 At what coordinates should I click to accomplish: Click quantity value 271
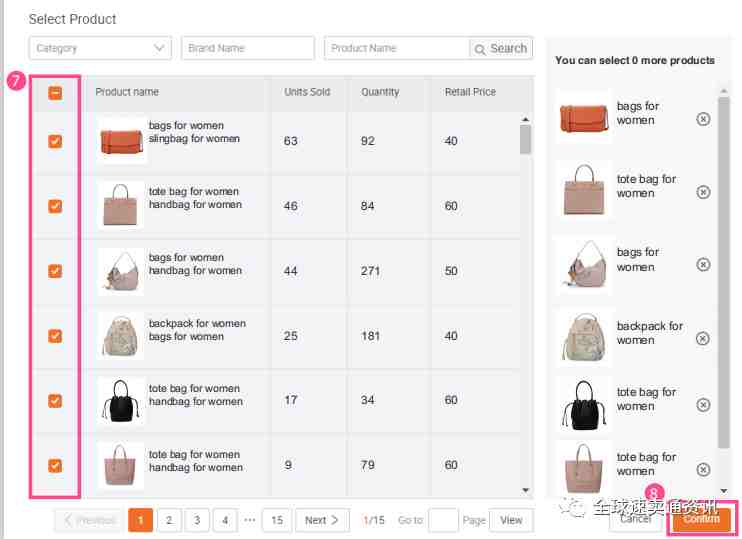[370, 271]
